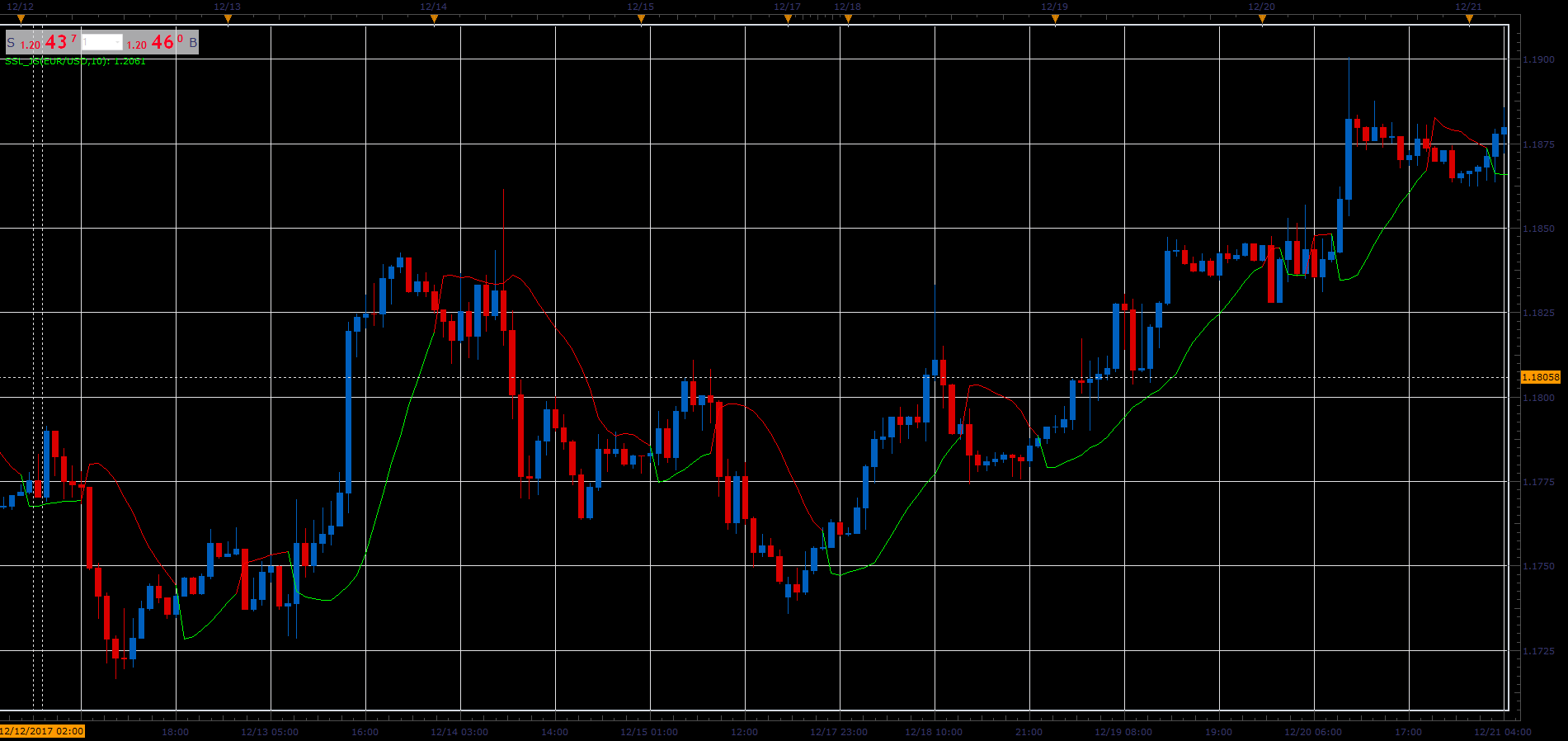Click the 1.1800 price axis label
The height and width of the screenshot is (741, 1568).
[1538, 398]
